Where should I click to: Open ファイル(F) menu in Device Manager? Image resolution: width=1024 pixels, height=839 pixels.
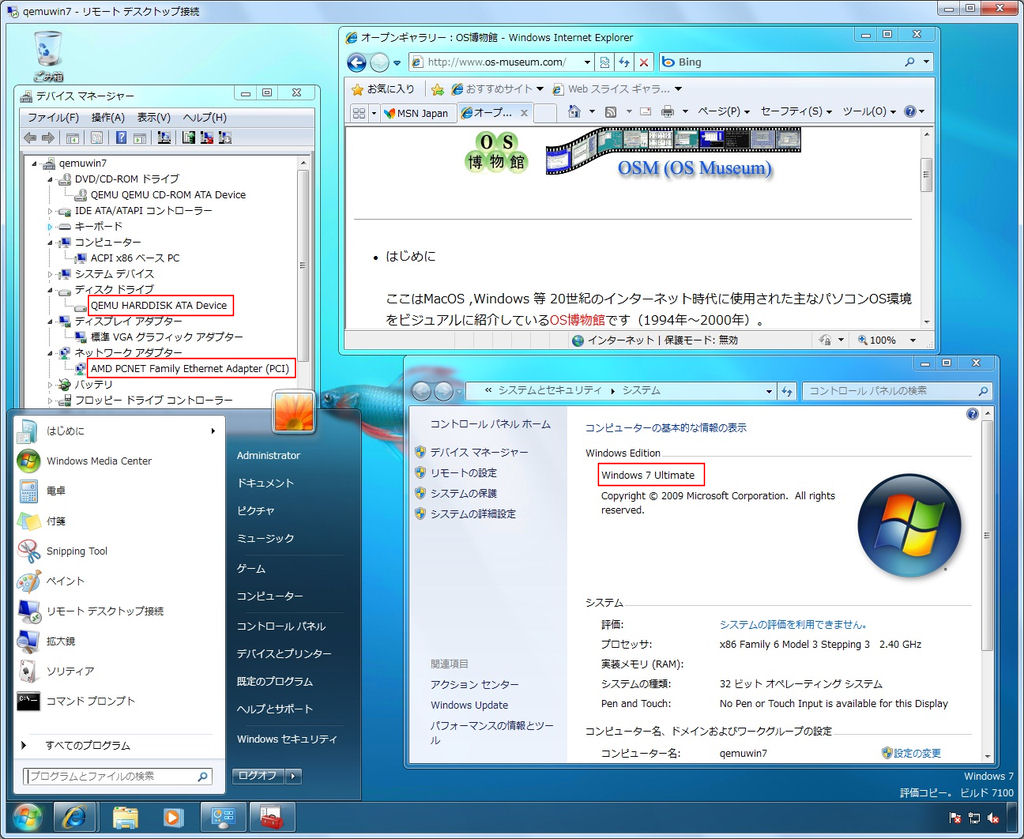pos(53,118)
